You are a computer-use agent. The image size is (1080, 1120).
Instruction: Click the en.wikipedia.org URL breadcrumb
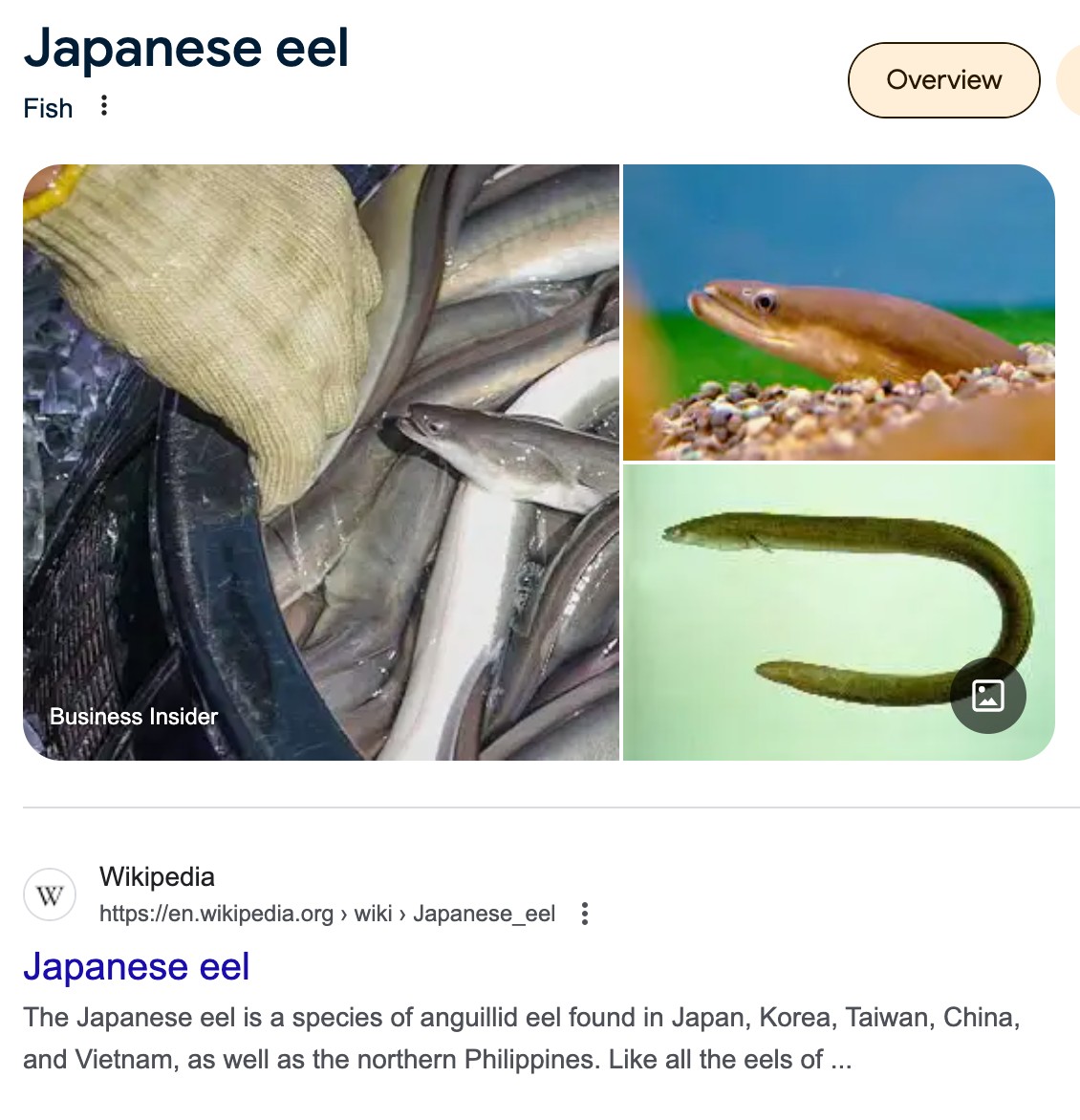[x=216, y=914]
